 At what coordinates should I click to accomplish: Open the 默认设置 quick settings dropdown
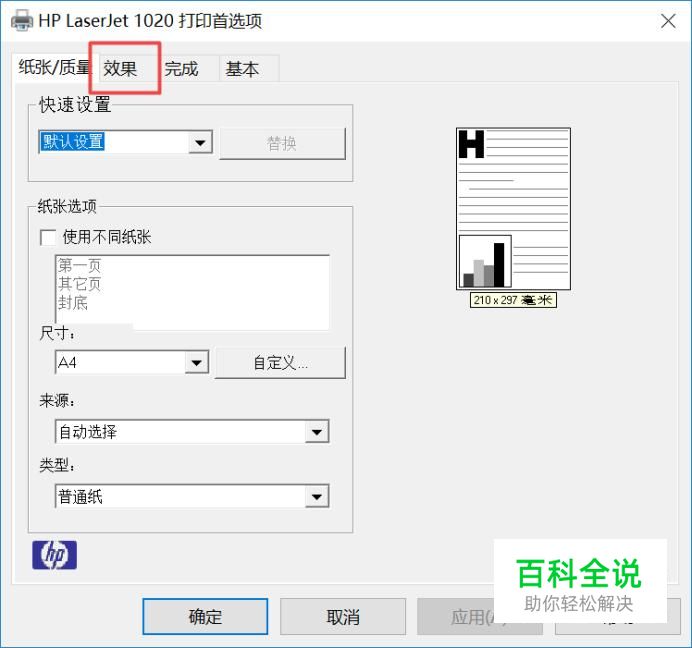tap(200, 142)
